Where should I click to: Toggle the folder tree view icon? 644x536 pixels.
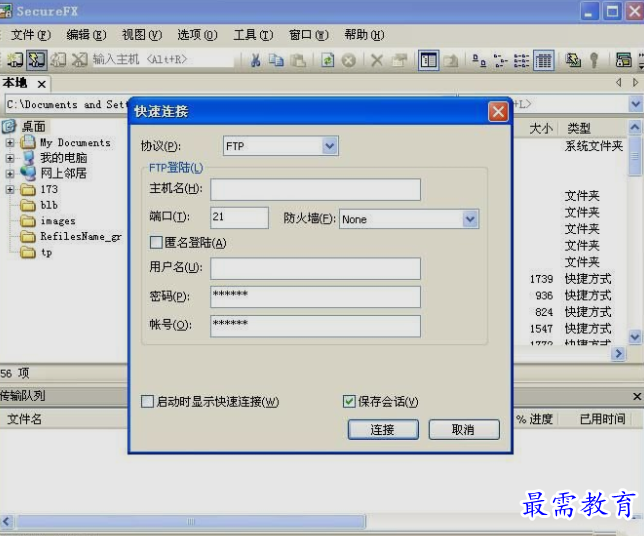point(428,61)
